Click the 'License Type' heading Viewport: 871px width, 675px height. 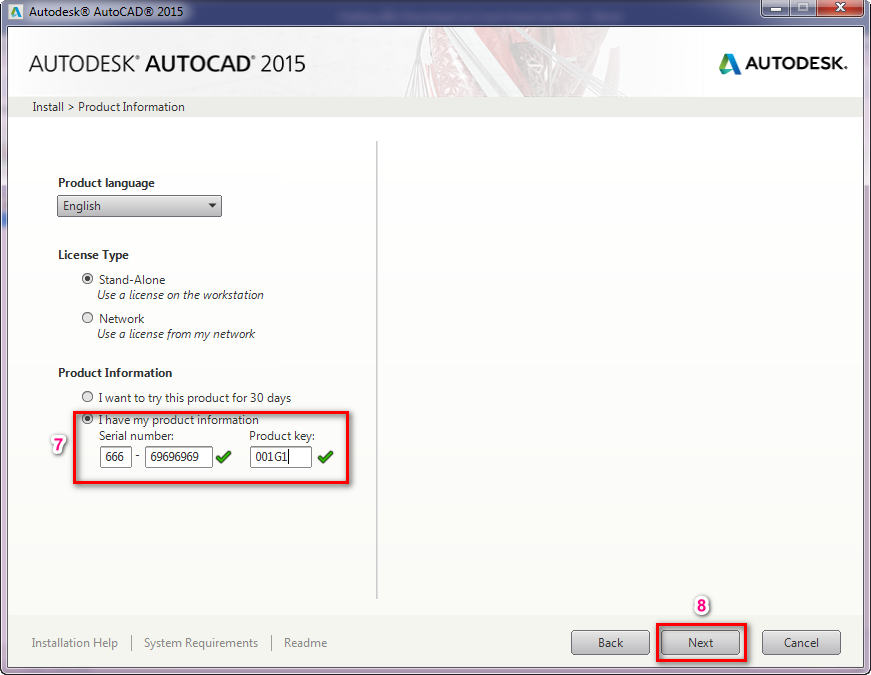pos(93,255)
